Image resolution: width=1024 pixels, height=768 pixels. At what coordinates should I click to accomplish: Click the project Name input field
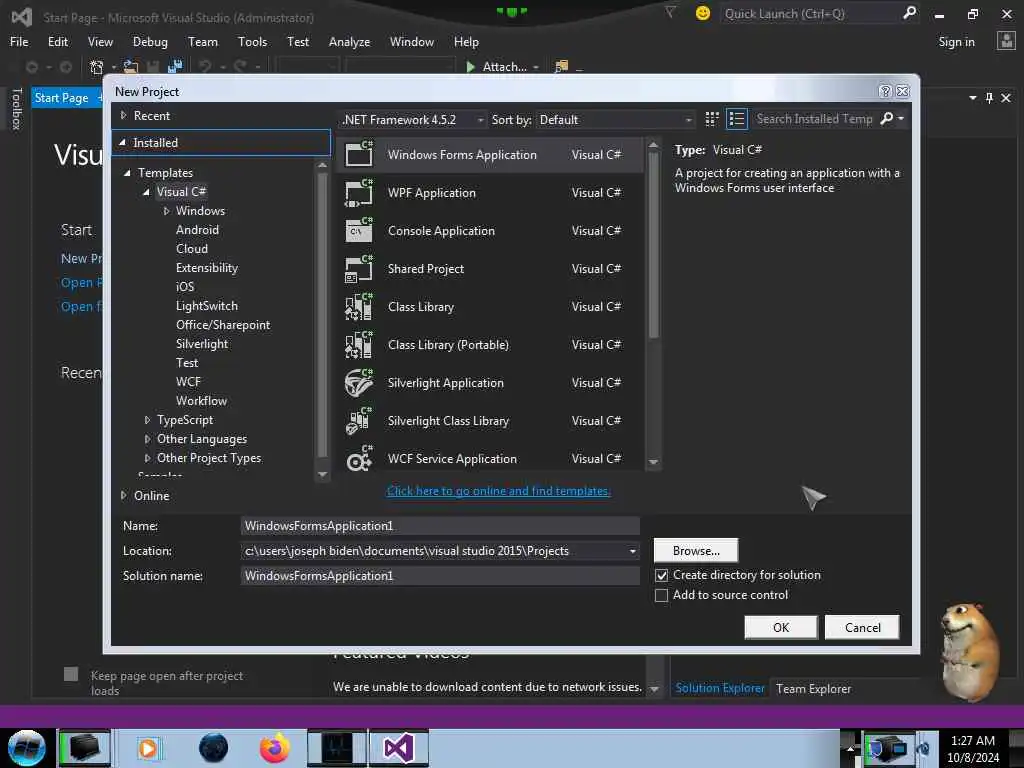coord(440,526)
